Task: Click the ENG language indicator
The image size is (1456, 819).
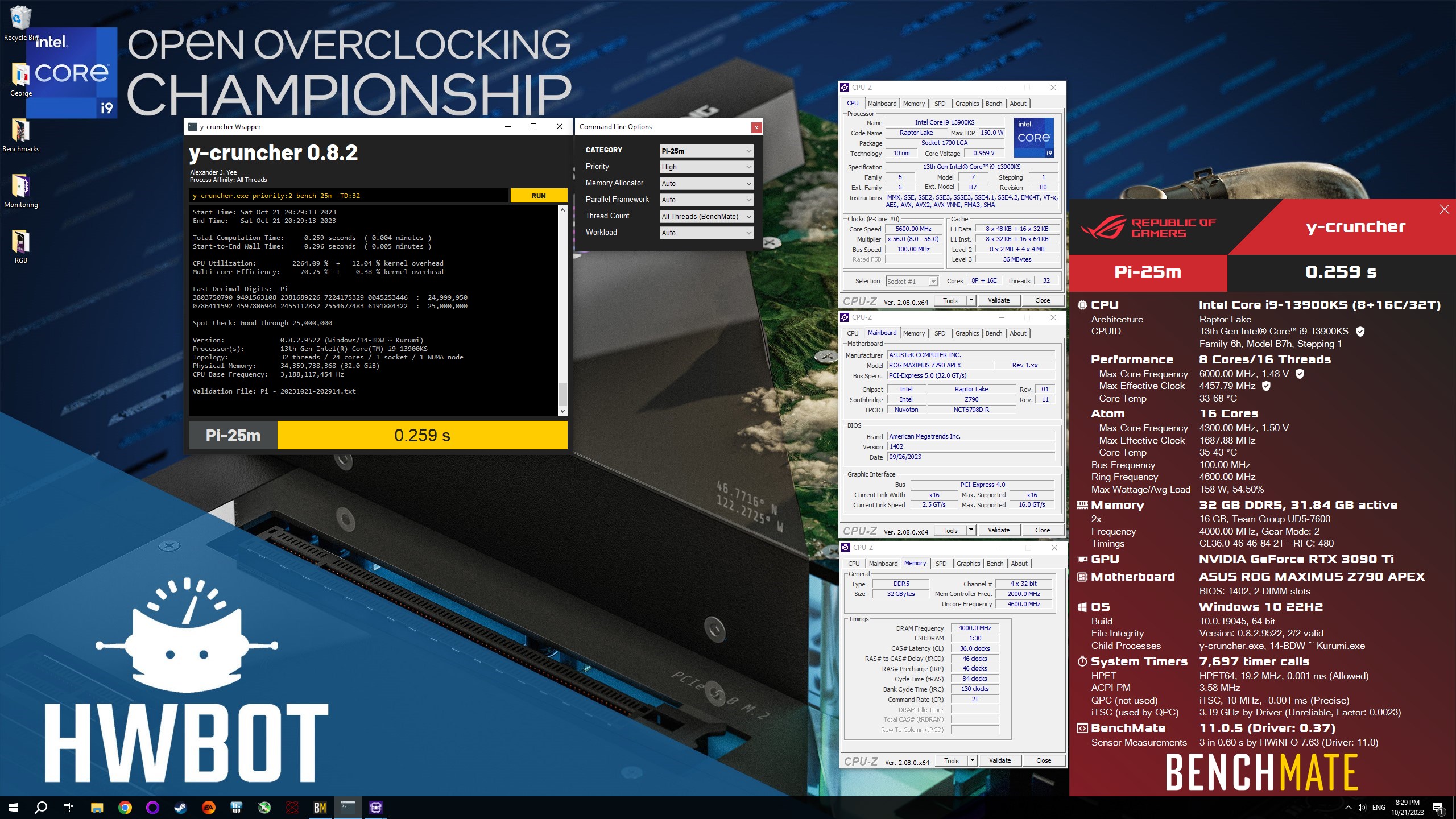Action: point(1379,808)
